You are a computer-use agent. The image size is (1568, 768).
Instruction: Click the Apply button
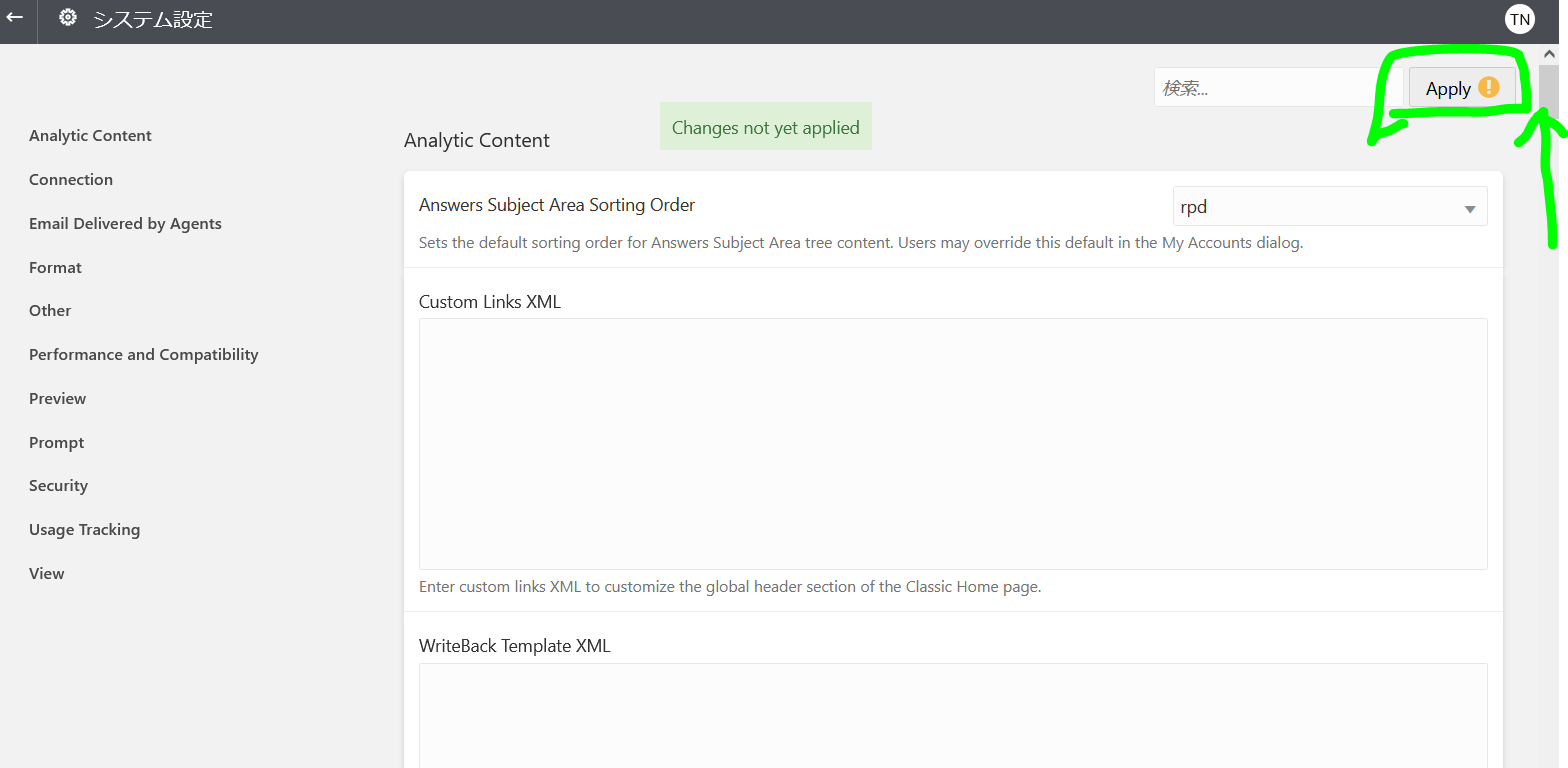1462,88
